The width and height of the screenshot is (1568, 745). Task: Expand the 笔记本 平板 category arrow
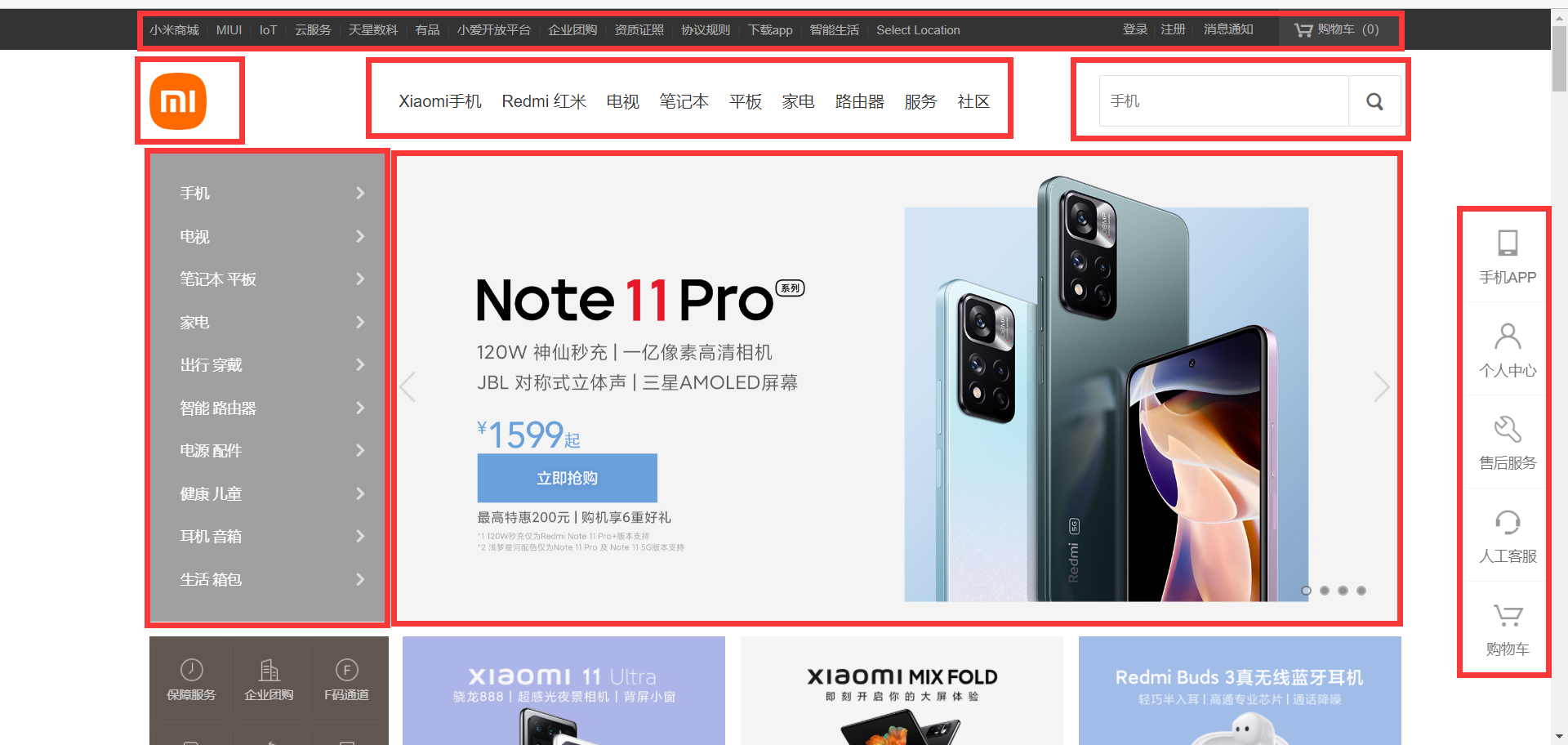[x=360, y=279]
